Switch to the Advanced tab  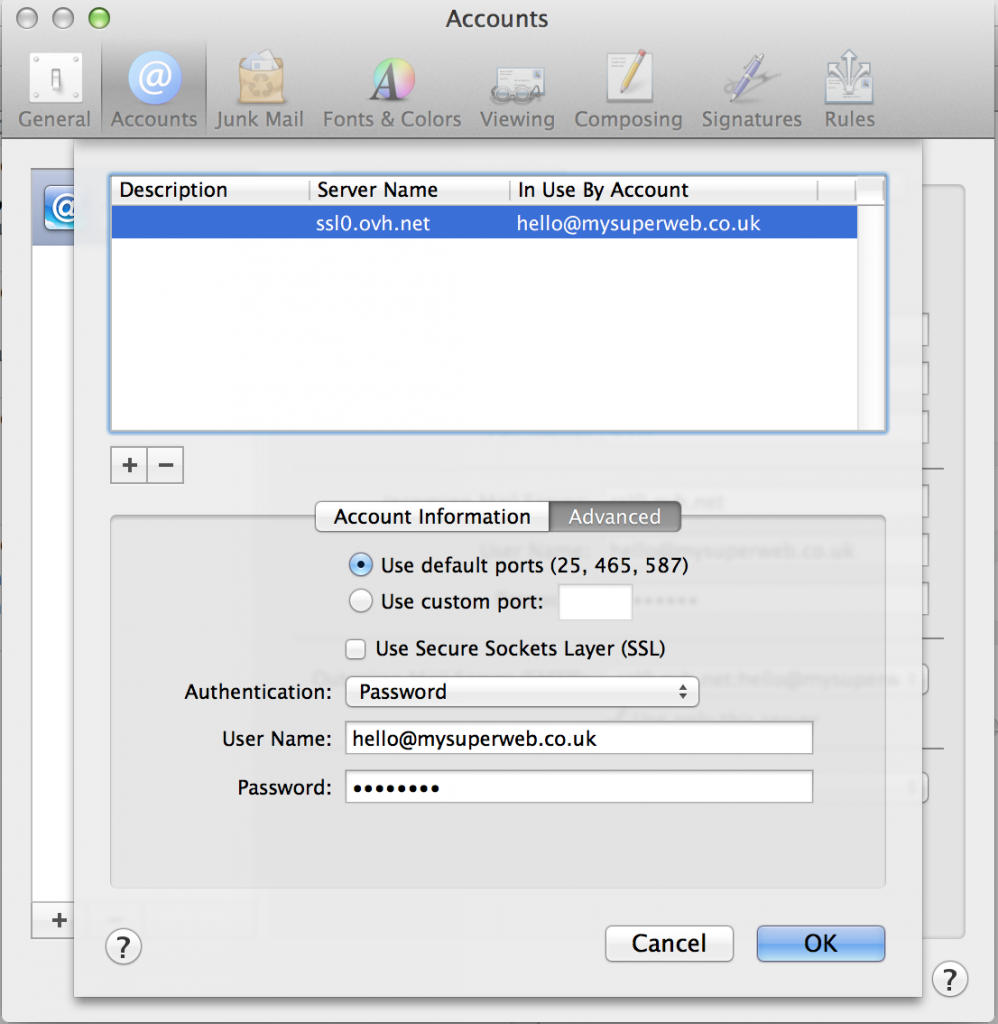615,517
